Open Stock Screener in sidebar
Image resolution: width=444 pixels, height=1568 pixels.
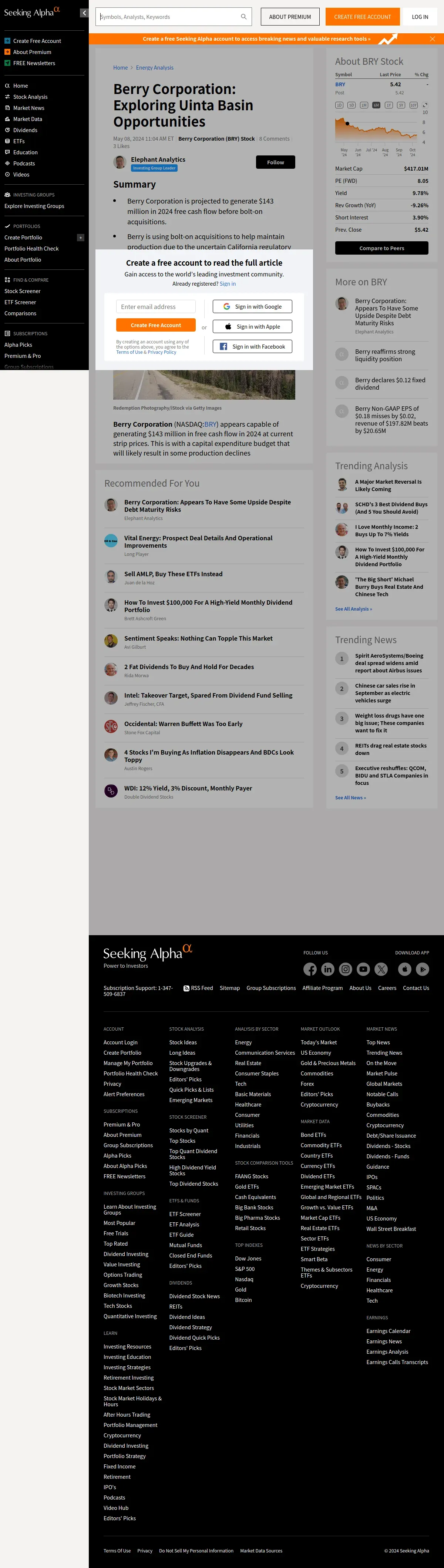[23, 292]
